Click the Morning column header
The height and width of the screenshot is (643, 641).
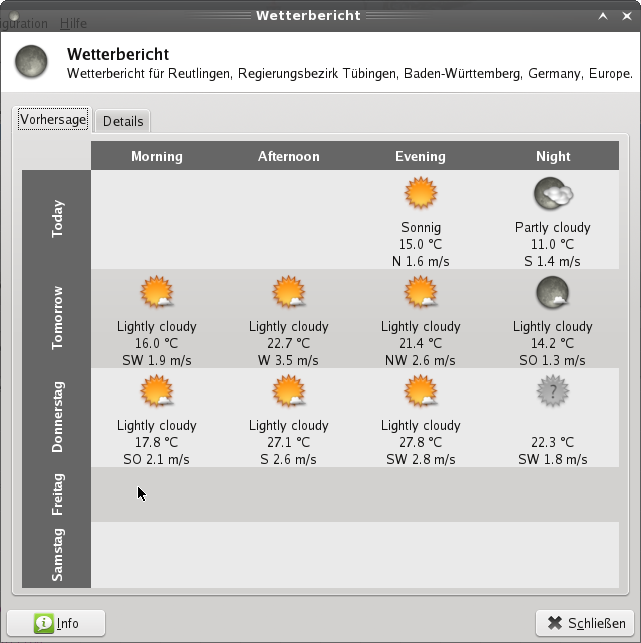(x=157, y=156)
